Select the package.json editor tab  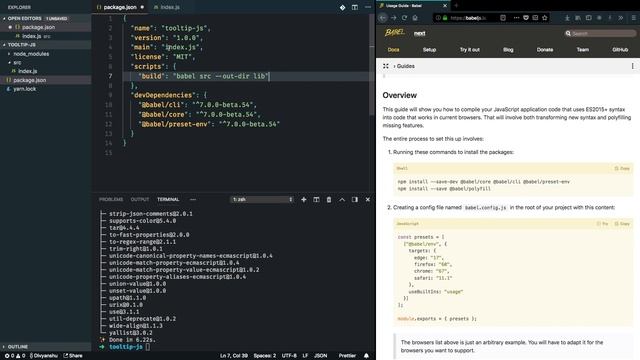[120, 7]
